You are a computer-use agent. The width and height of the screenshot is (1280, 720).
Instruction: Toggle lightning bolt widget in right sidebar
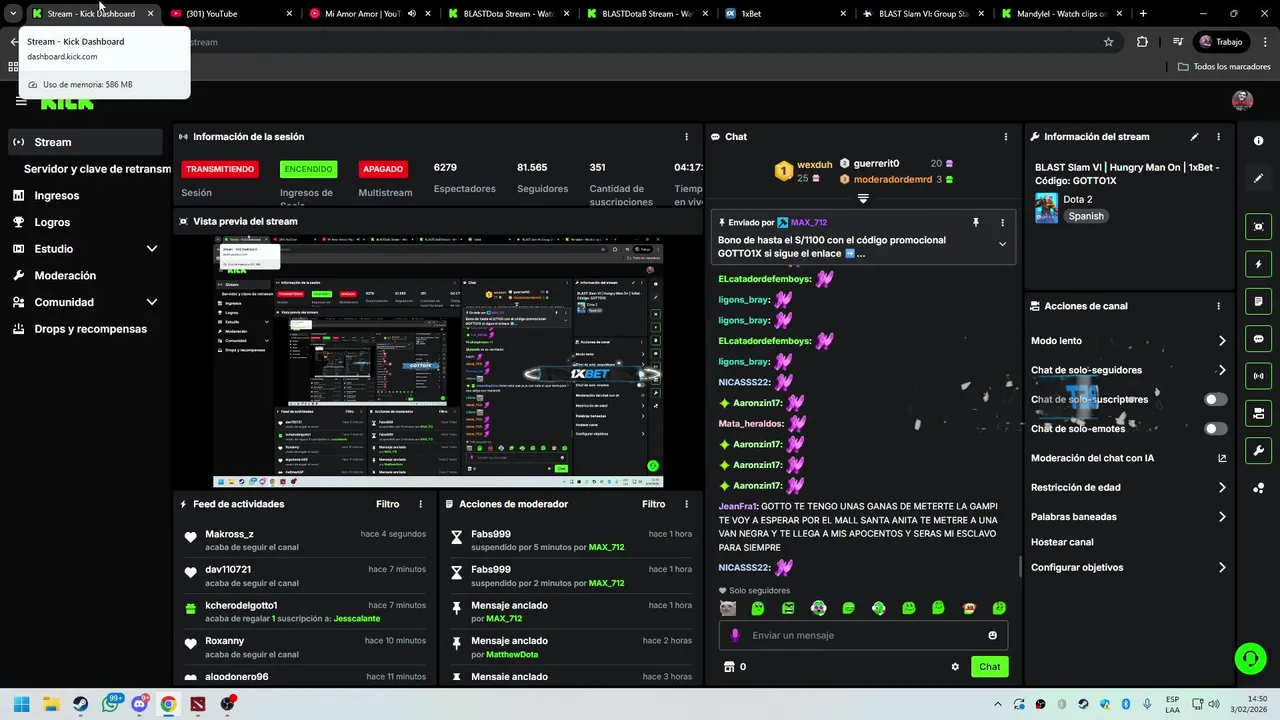1258,264
